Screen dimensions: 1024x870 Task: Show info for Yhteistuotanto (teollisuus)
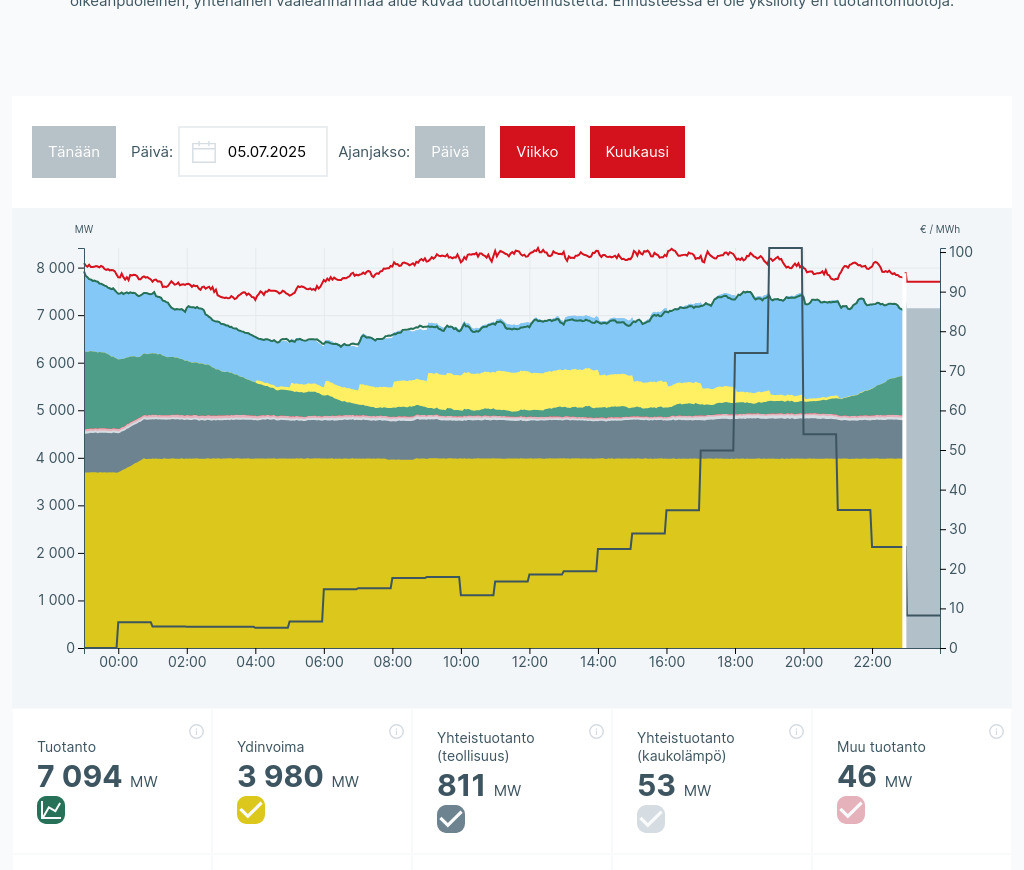pyautogui.click(x=596, y=731)
